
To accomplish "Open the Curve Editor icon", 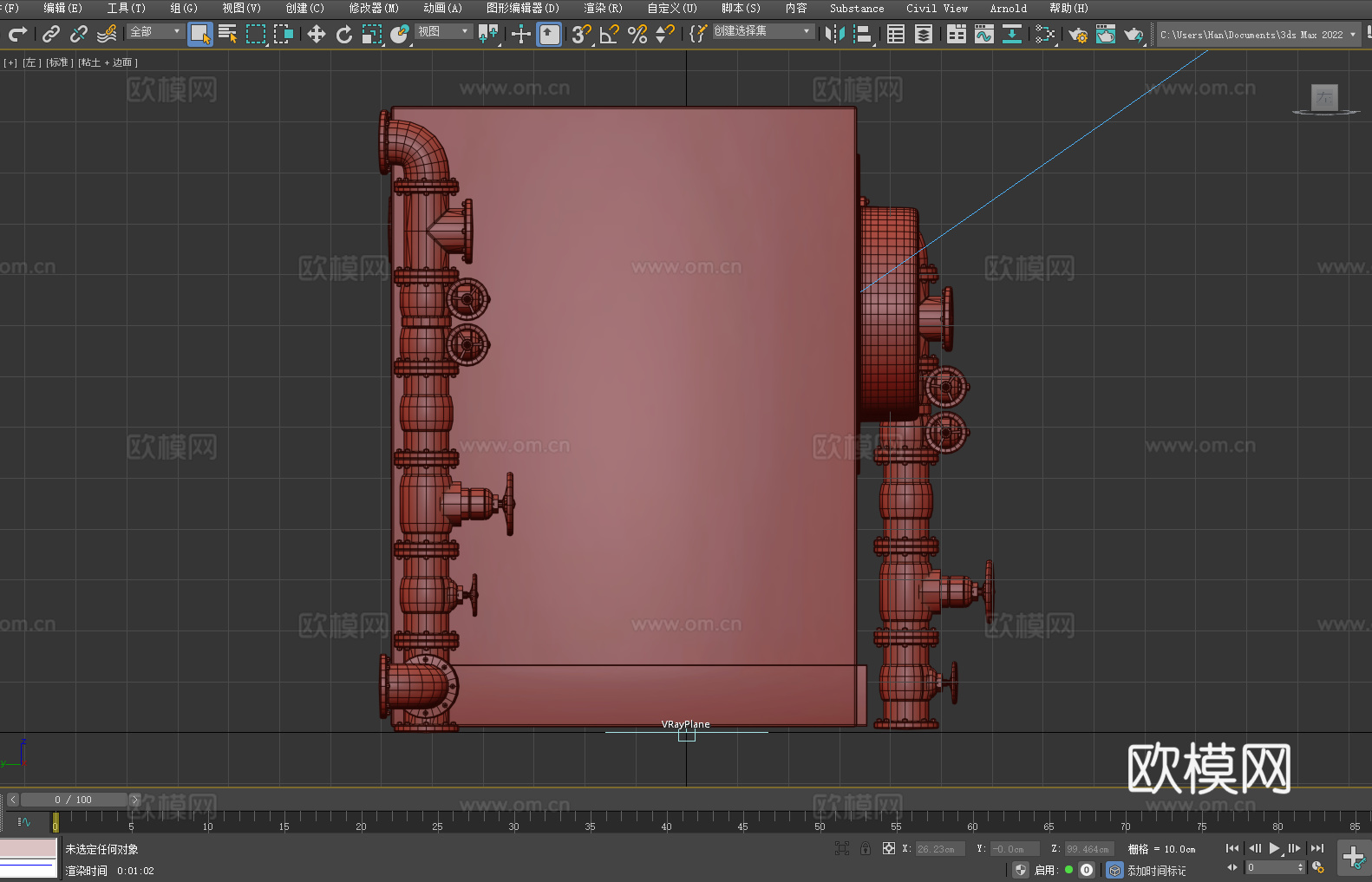I will [x=983, y=34].
